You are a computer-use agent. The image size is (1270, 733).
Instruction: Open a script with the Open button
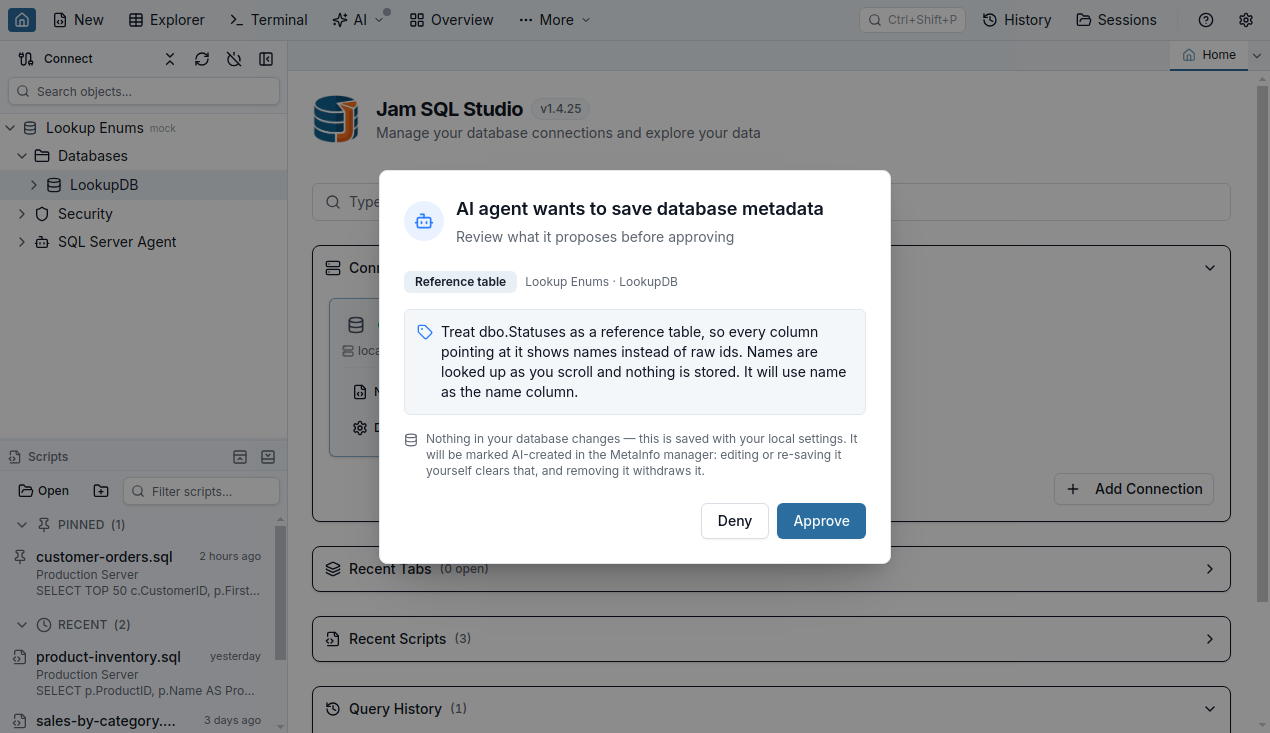tap(44, 491)
